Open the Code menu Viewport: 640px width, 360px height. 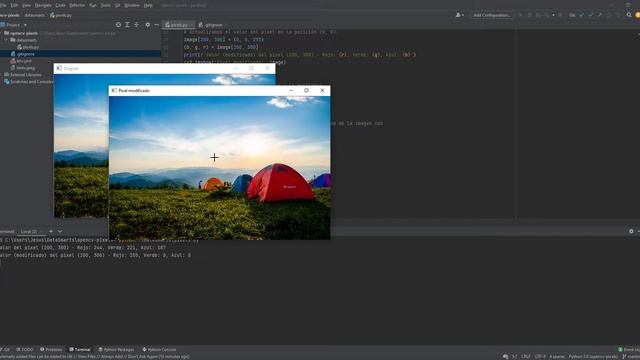click(x=60, y=5)
